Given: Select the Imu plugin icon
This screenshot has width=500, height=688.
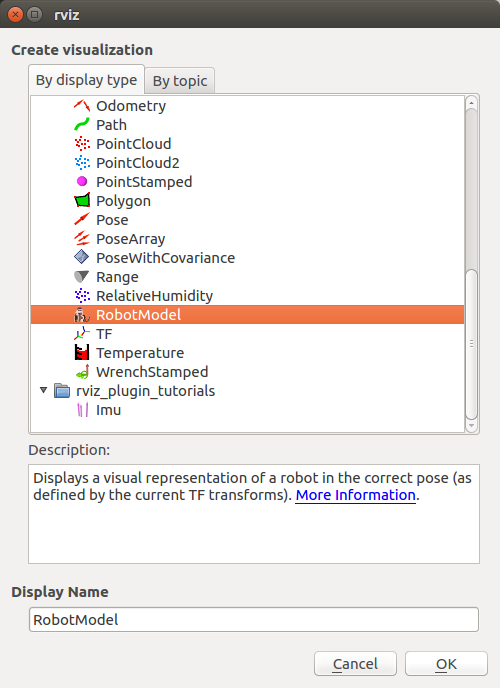Looking at the screenshot, I should click(82, 410).
